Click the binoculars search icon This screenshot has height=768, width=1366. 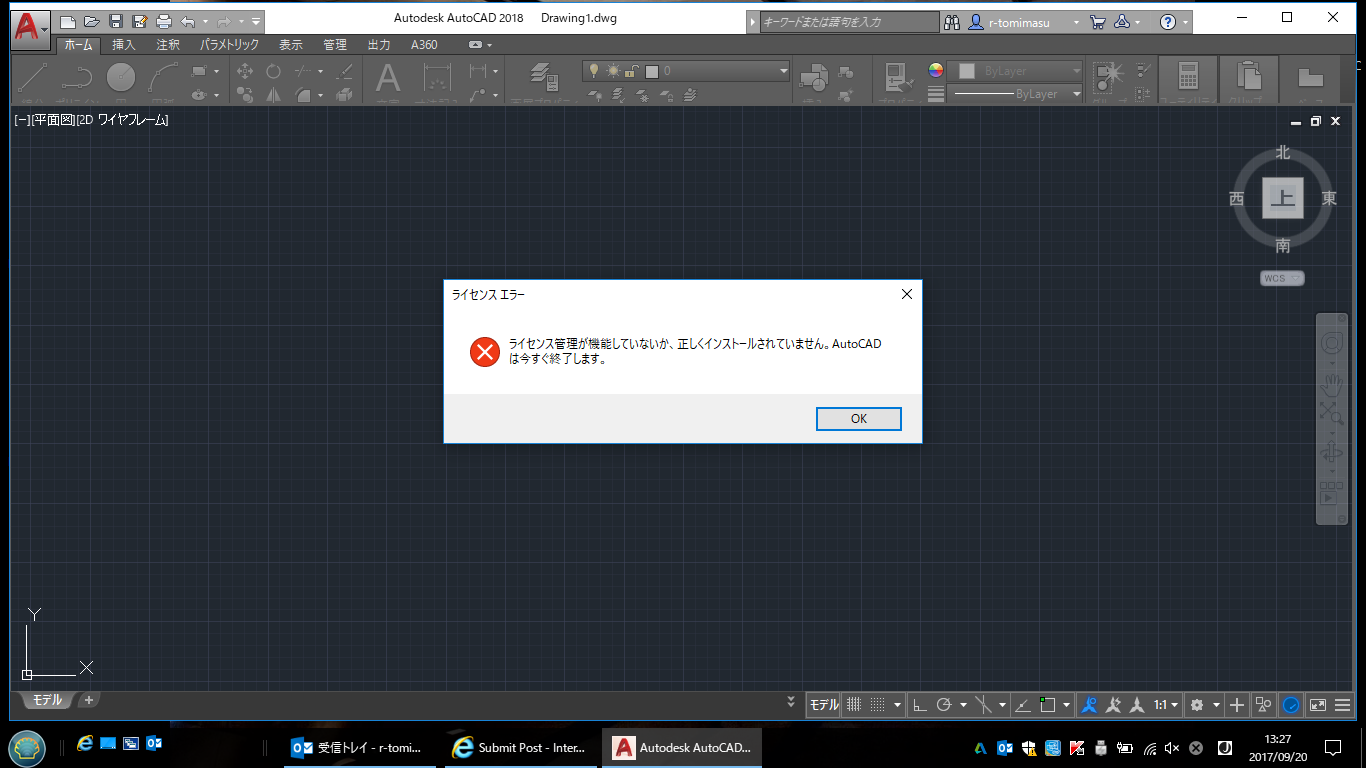coord(952,22)
